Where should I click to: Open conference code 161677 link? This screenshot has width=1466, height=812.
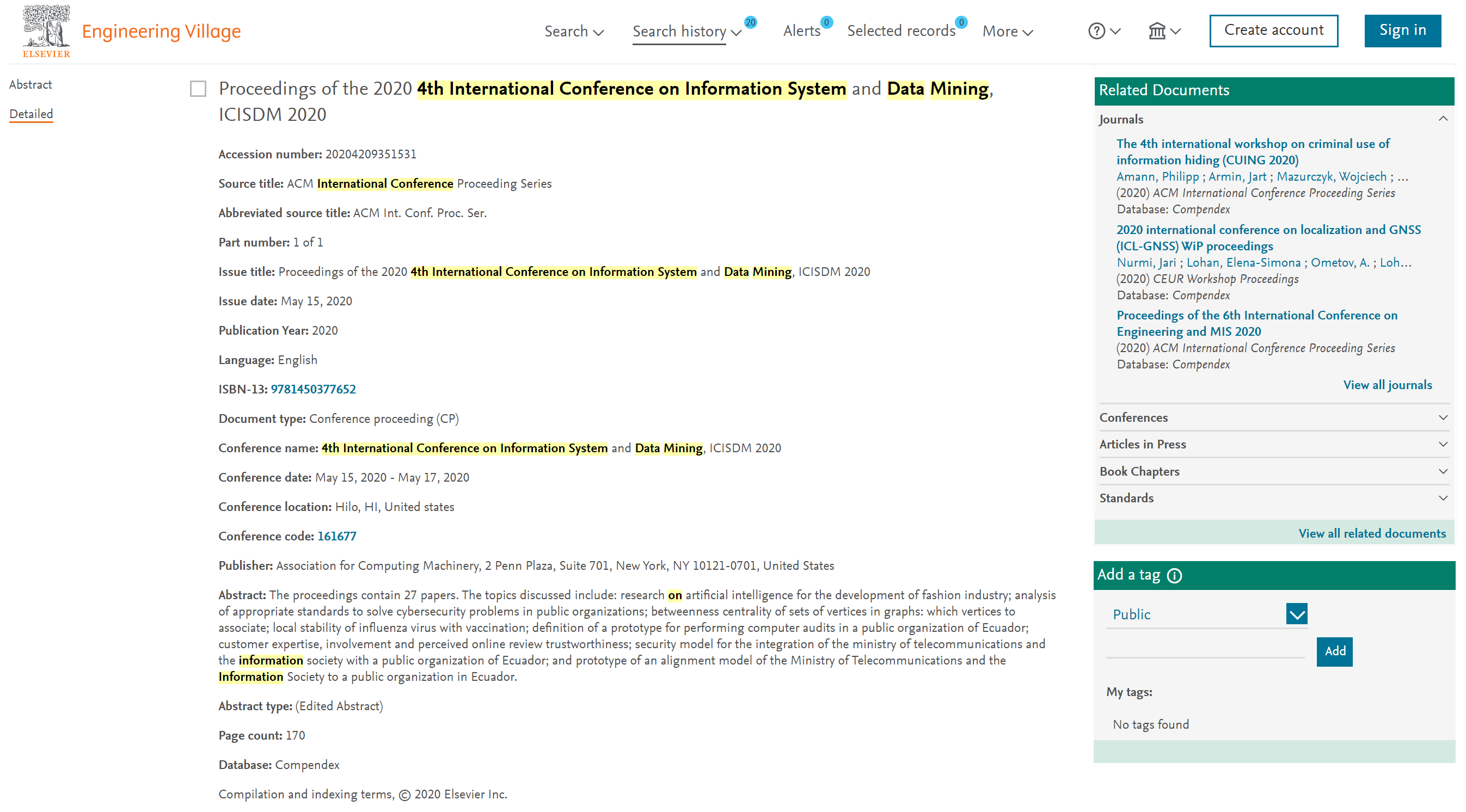pos(337,537)
